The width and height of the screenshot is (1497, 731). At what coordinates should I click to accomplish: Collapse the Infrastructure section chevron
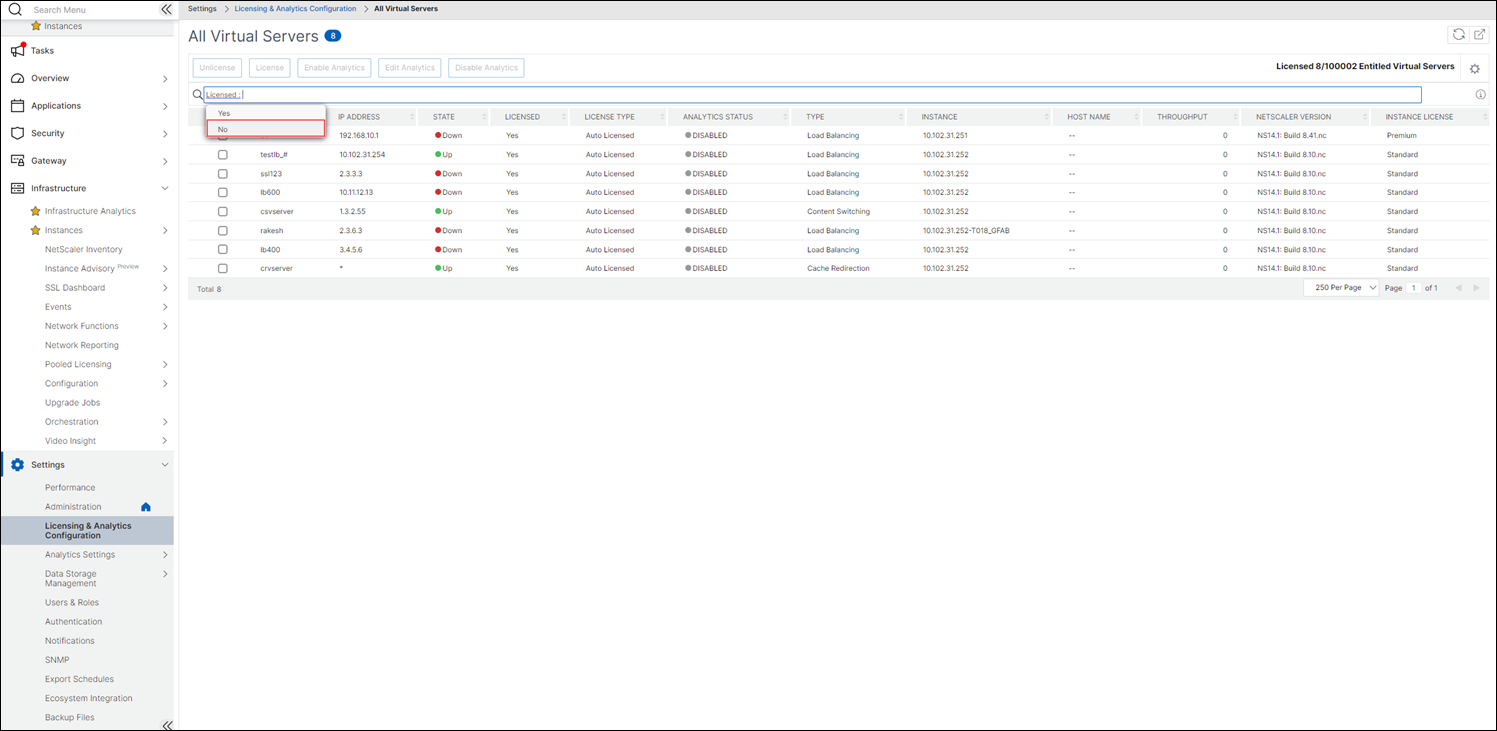coord(165,188)
